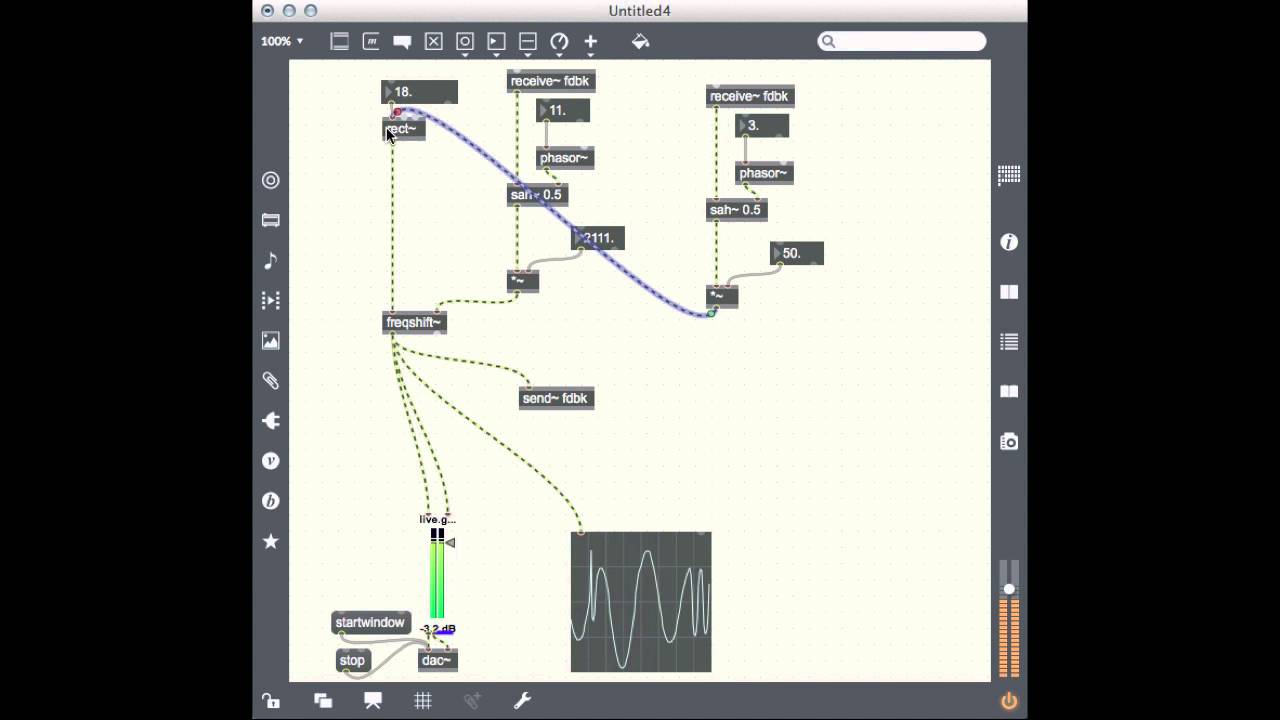Viewport: 1280px width, 720px height.
Task: Open the slider toolbar menu
Action: (528, 41)
